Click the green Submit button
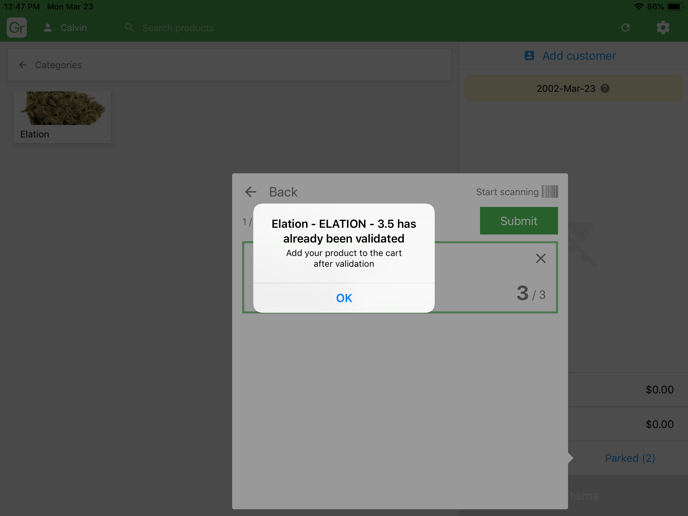Screen dimensions: 688x516 tap(518, 221)
